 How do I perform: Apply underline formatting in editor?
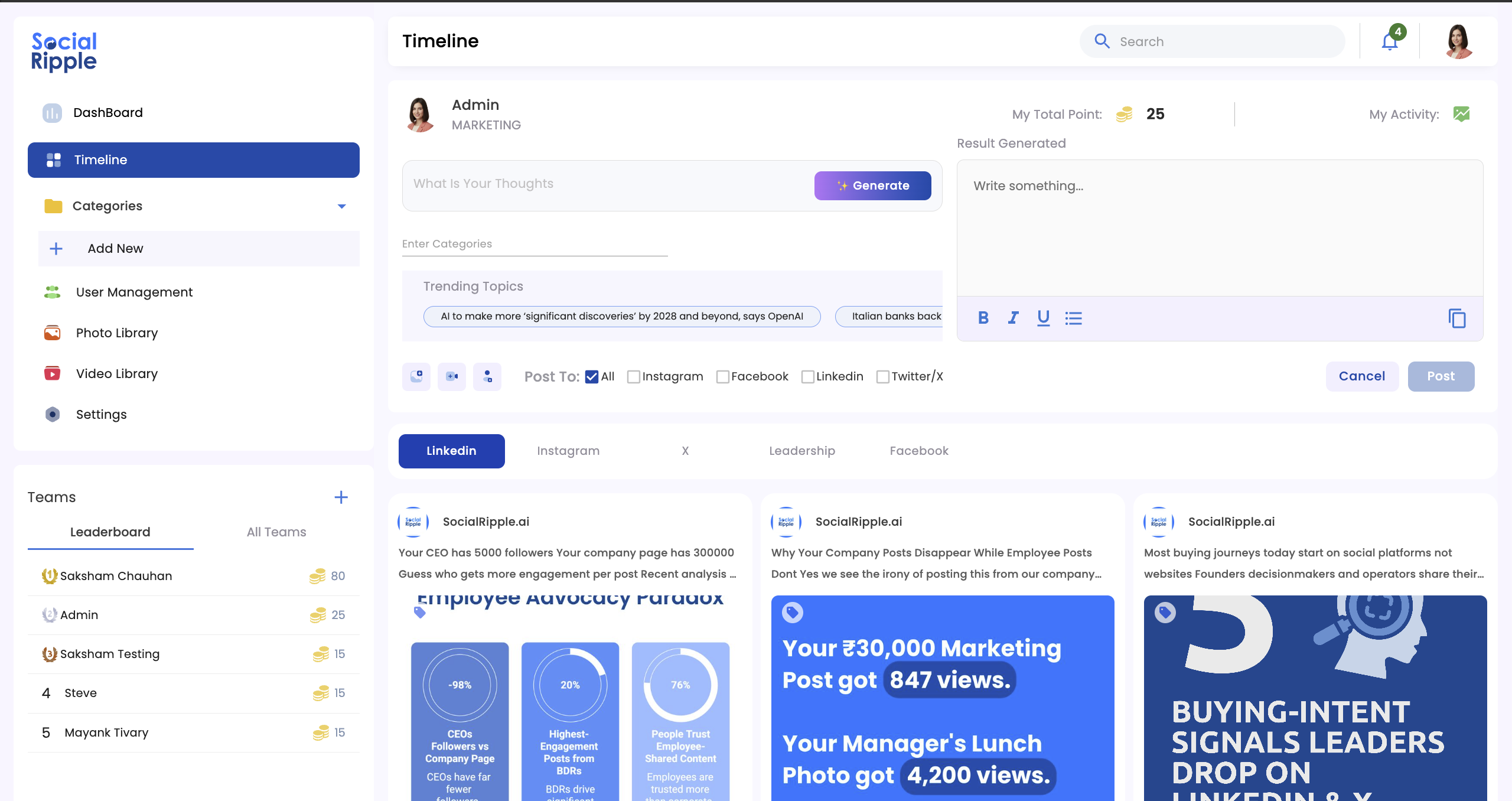[1043, 318]
